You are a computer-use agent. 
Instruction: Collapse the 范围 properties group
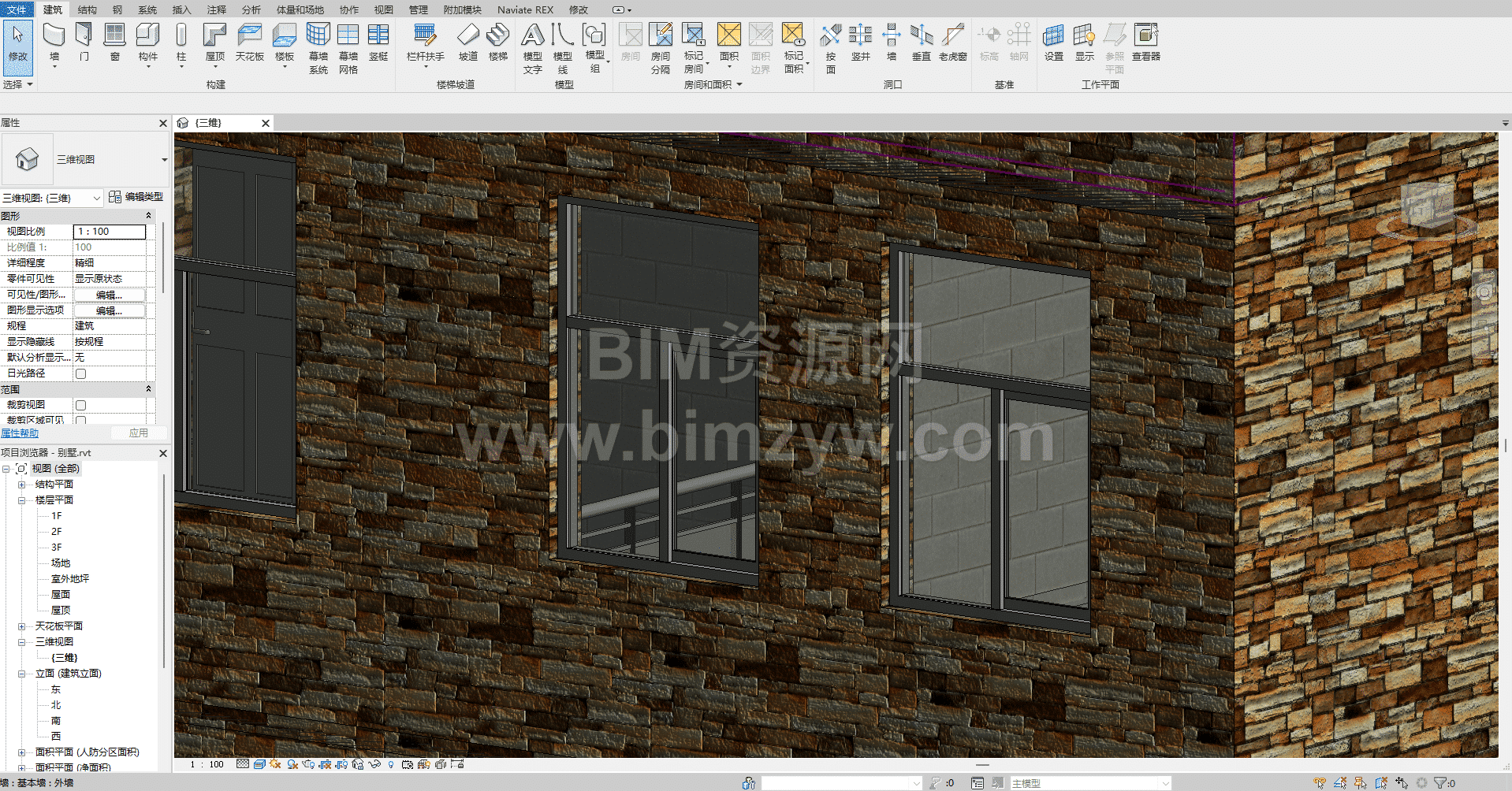coord(148,389)
